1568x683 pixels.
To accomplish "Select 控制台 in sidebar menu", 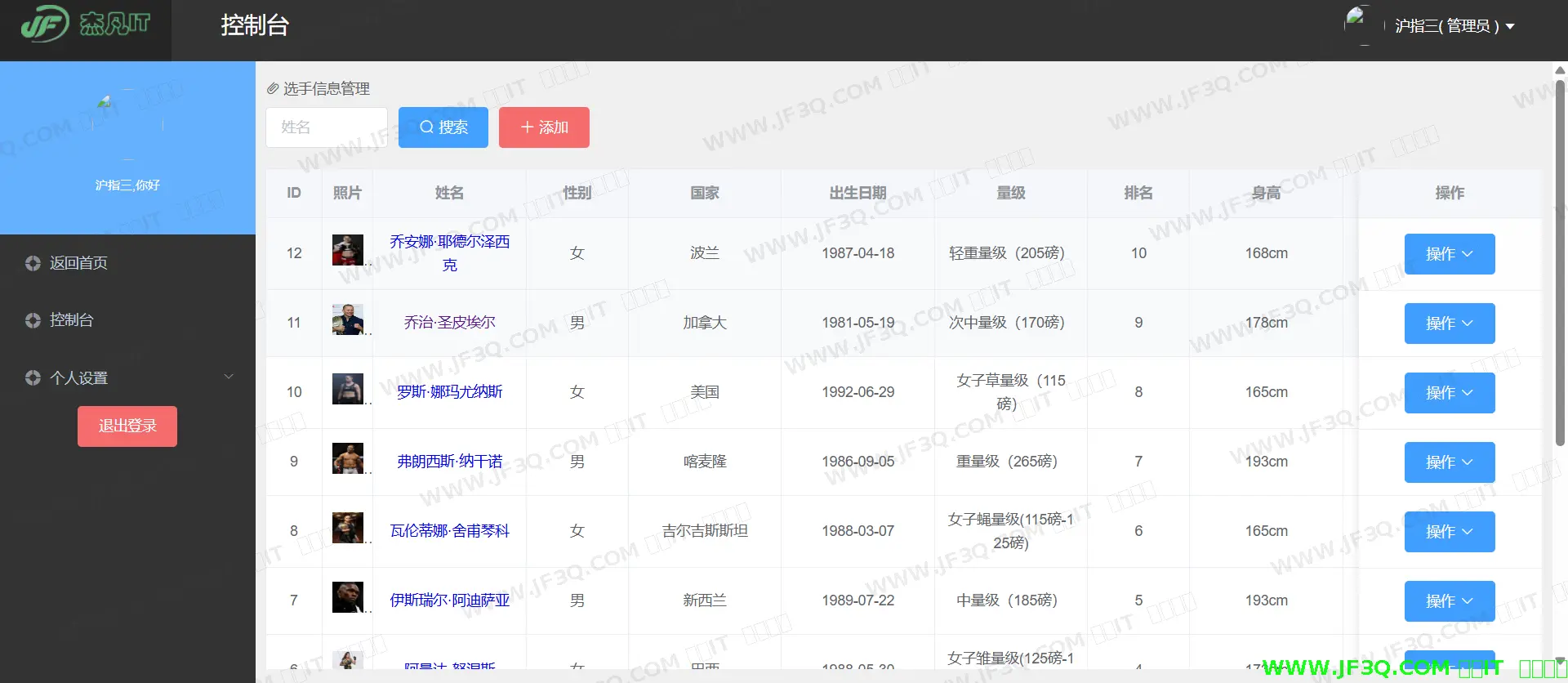I will pyautogui.click(x=72, y=320).
